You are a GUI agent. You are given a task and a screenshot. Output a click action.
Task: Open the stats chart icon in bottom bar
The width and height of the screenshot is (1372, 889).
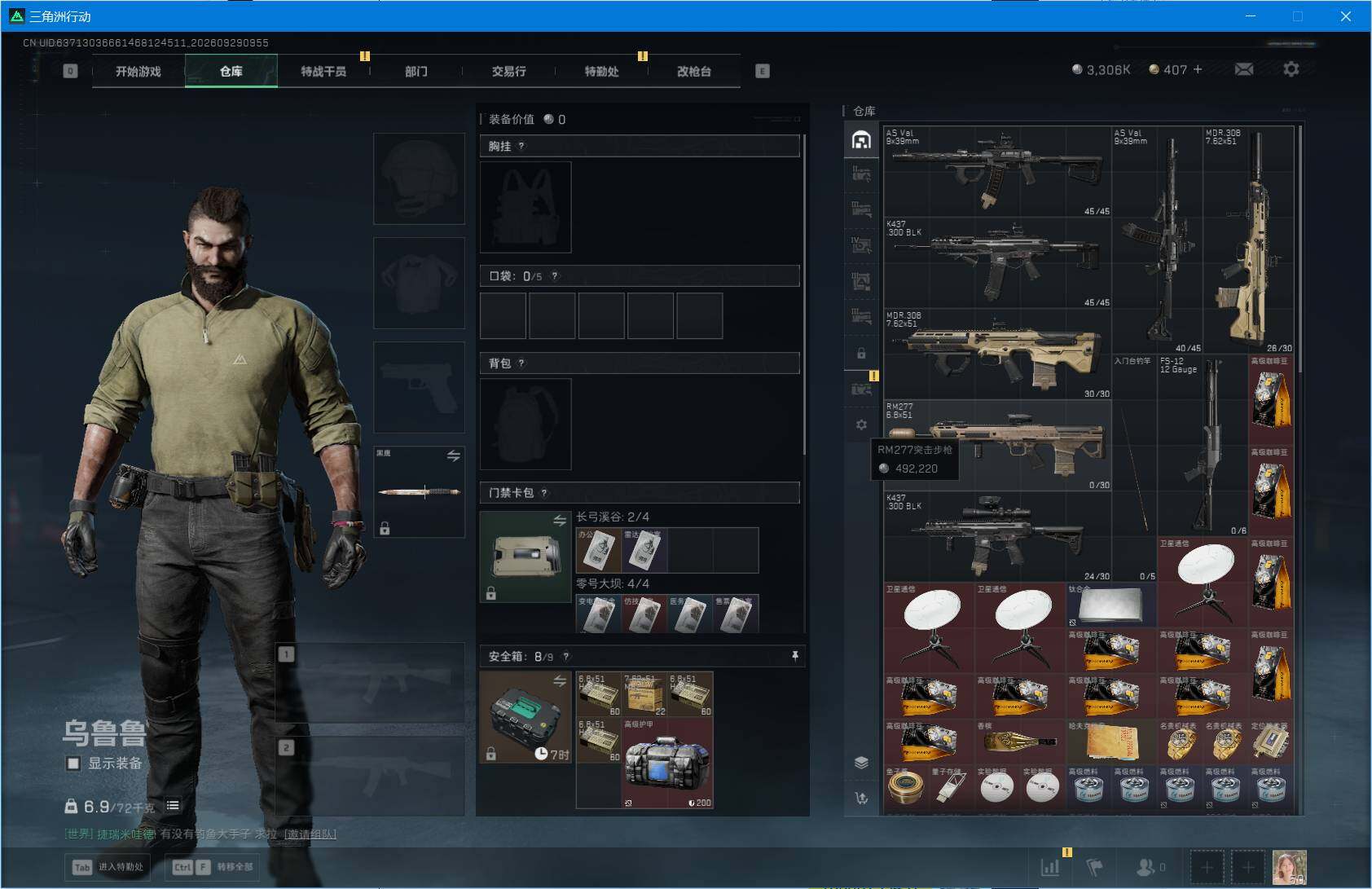pyautogui.click(x=1050, y=867)
